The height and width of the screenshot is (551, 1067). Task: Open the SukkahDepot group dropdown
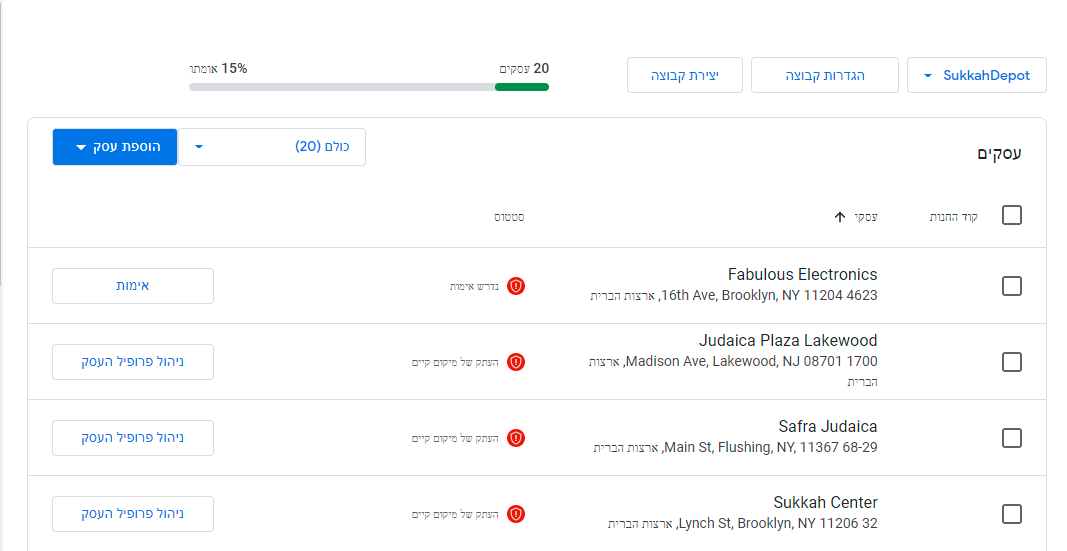point(976,76)
